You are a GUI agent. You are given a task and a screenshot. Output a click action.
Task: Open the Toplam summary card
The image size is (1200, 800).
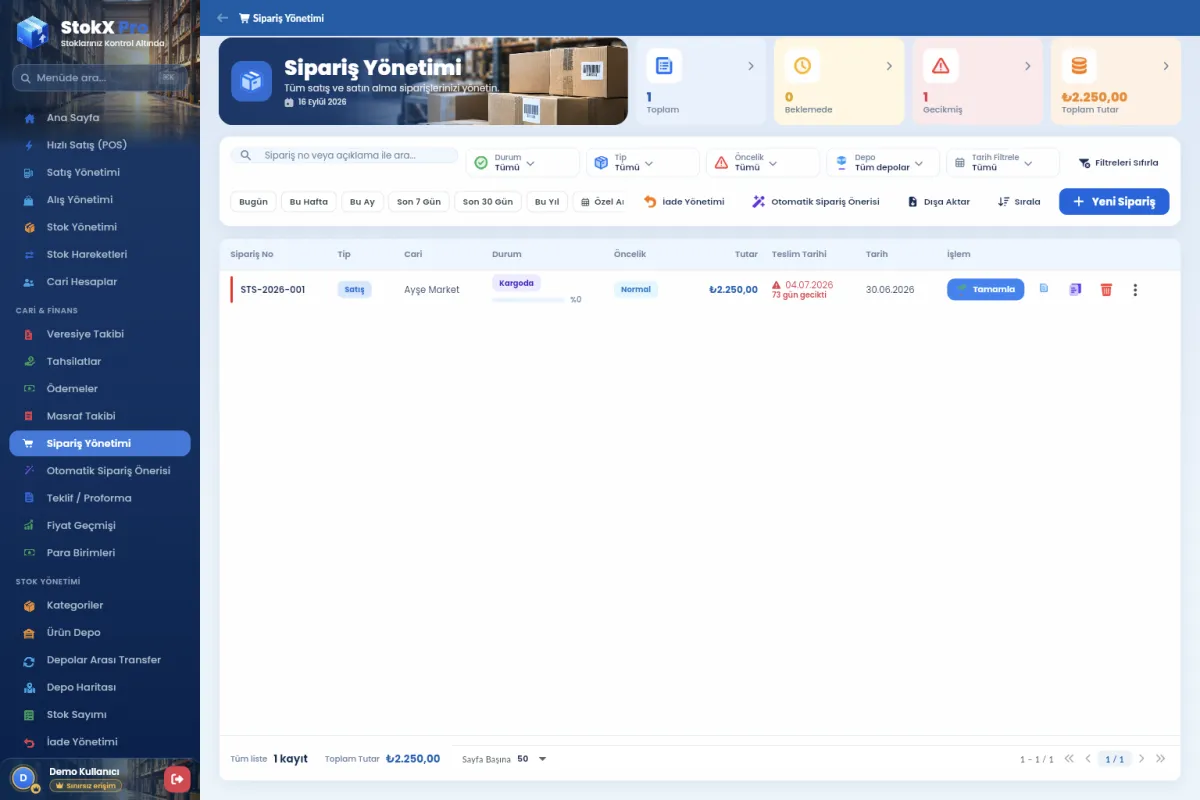coord(701,82)
